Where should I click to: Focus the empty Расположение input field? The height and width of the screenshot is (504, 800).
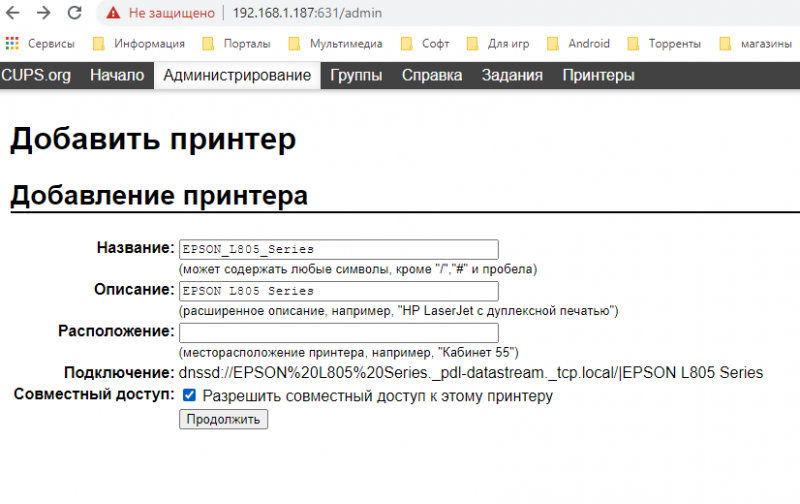pyautogui.click(x=339, y=333)
